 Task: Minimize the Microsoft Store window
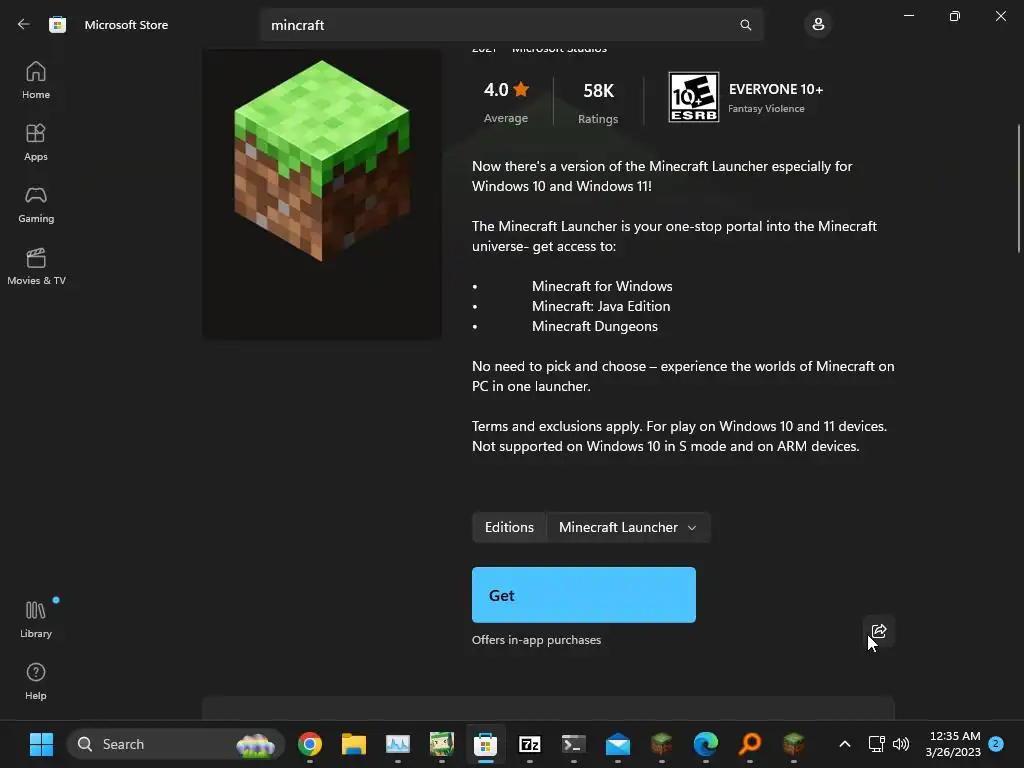tap(908, 16)
